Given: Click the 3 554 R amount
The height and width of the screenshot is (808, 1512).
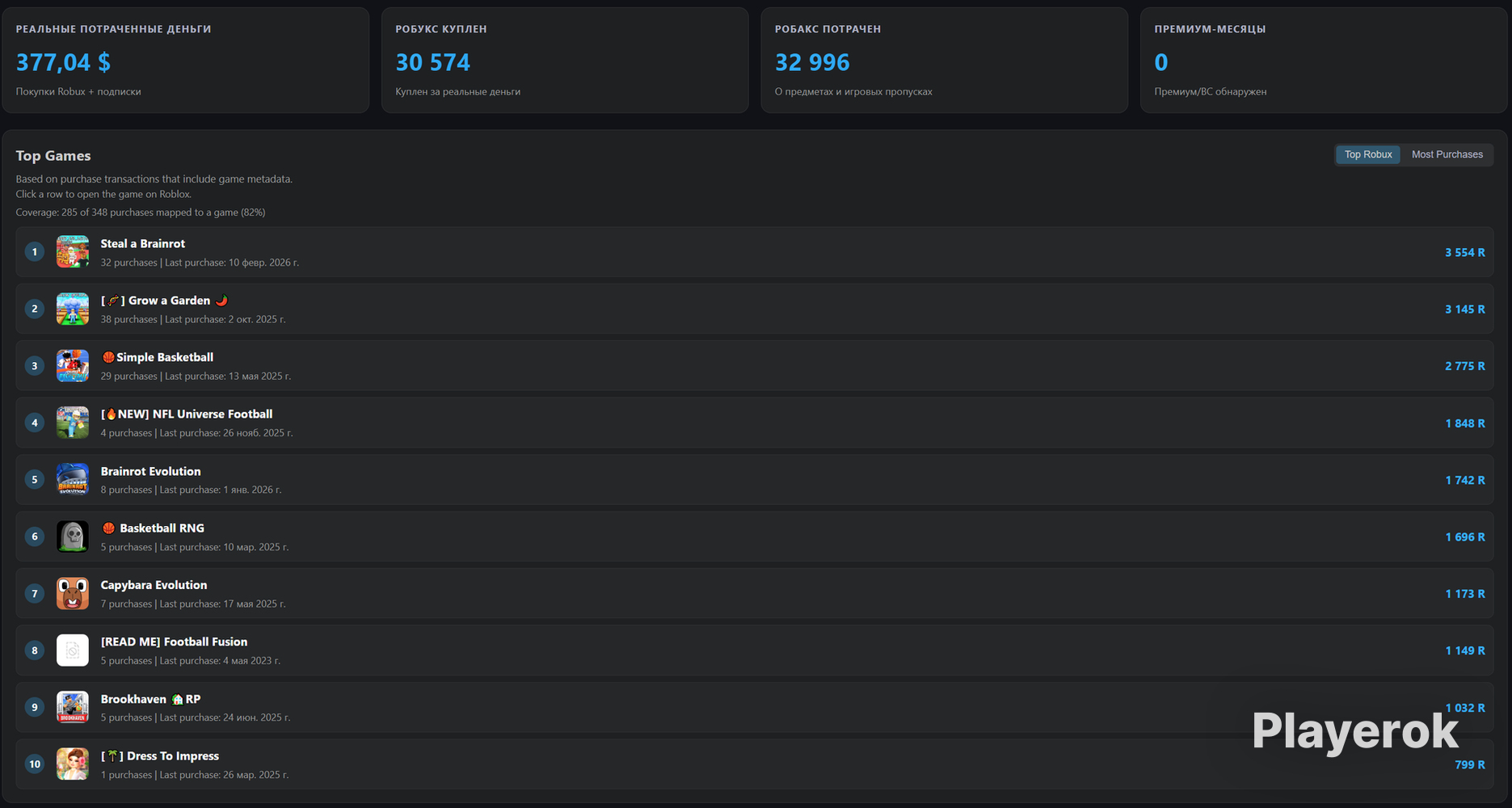Looking at the screenshot, I should coord(1465,253).
